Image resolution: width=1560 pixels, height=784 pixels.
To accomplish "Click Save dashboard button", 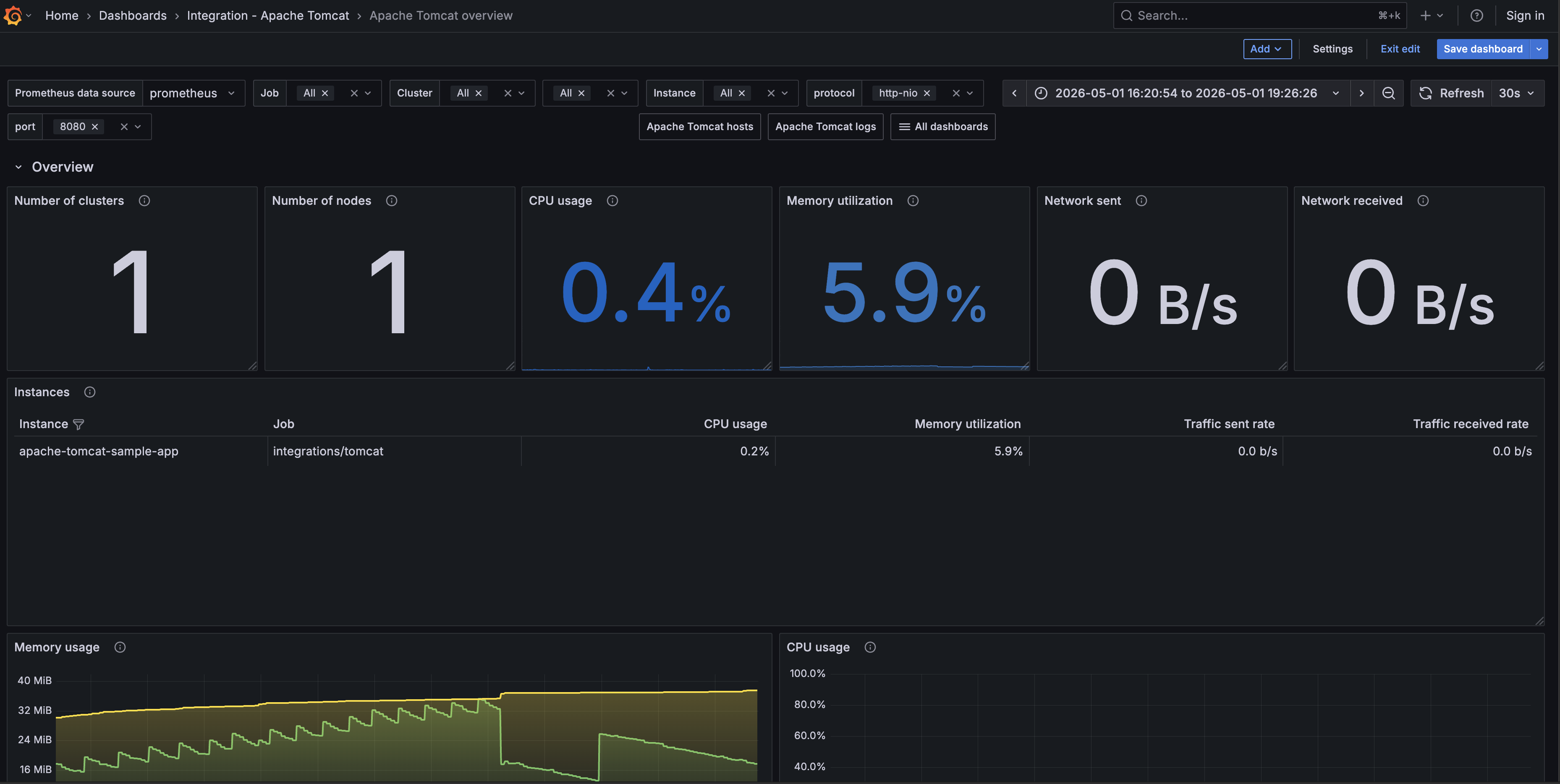I will point(1482,49).
